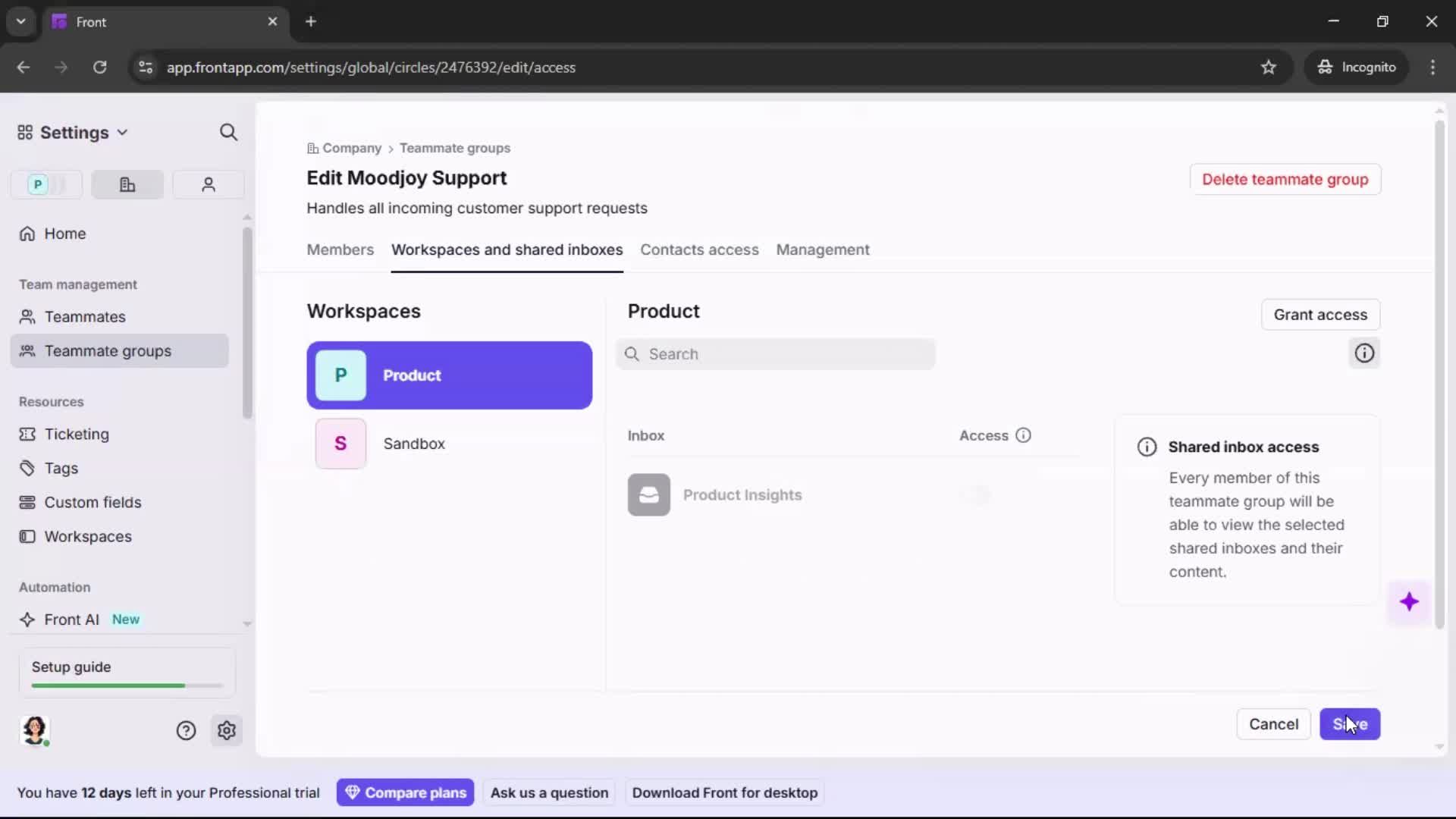Open the help question mark icon
The image size is (1456, 819).
point(187,730)
